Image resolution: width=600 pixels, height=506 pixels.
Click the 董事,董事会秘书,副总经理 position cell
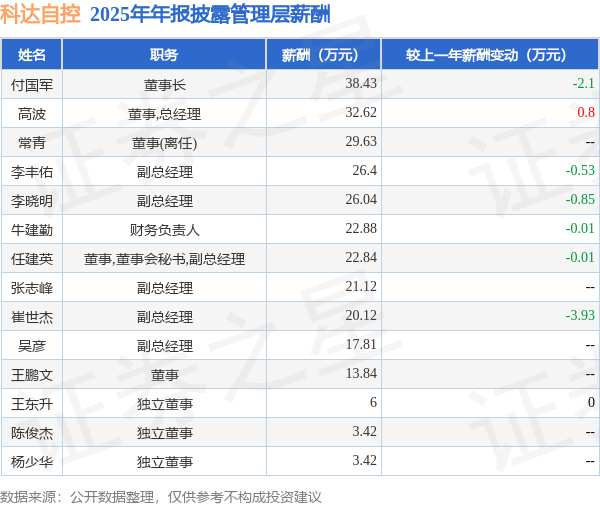point(165,259)
